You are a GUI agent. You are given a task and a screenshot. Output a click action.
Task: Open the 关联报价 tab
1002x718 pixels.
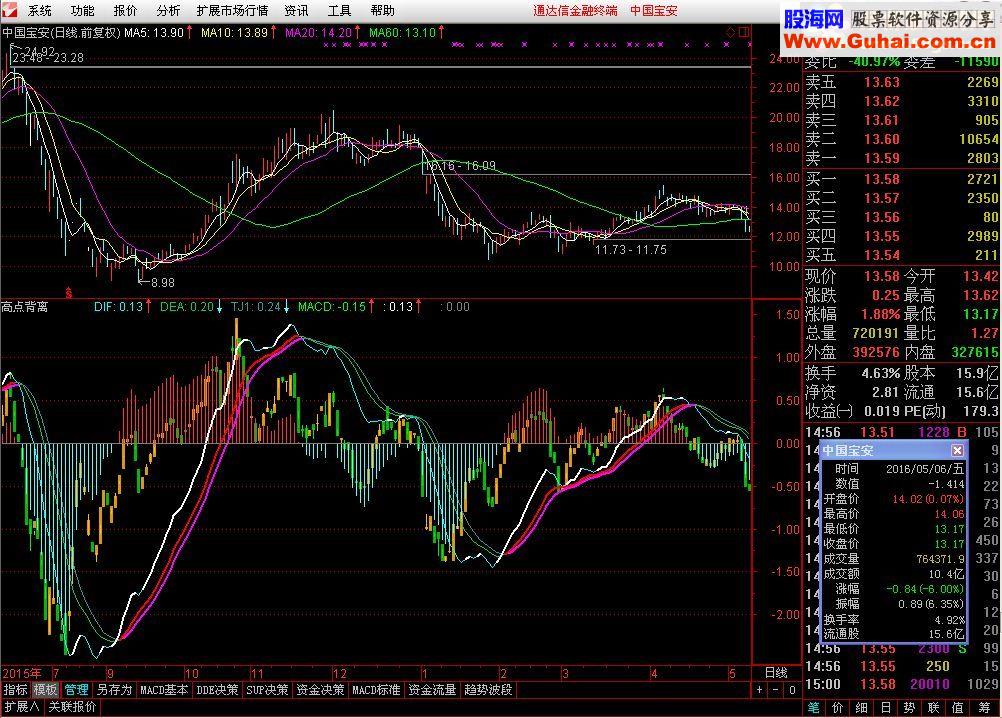pyautogui.click(x=72, y=707)
